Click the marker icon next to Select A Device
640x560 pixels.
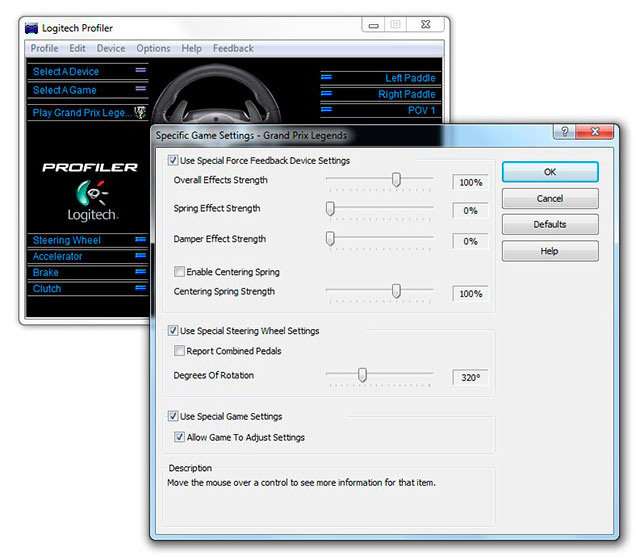(140, 70)
